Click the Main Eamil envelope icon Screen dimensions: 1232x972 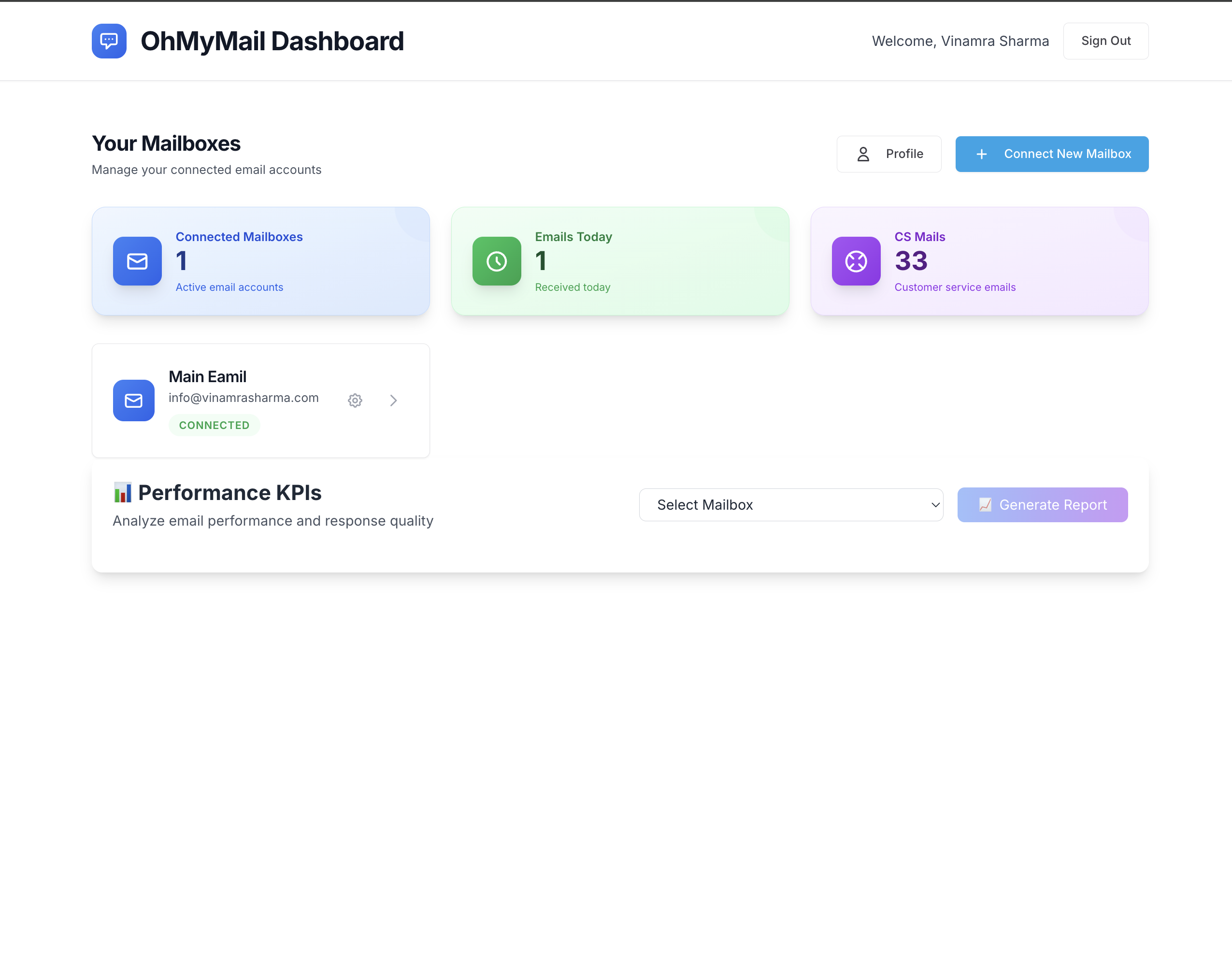134,400
